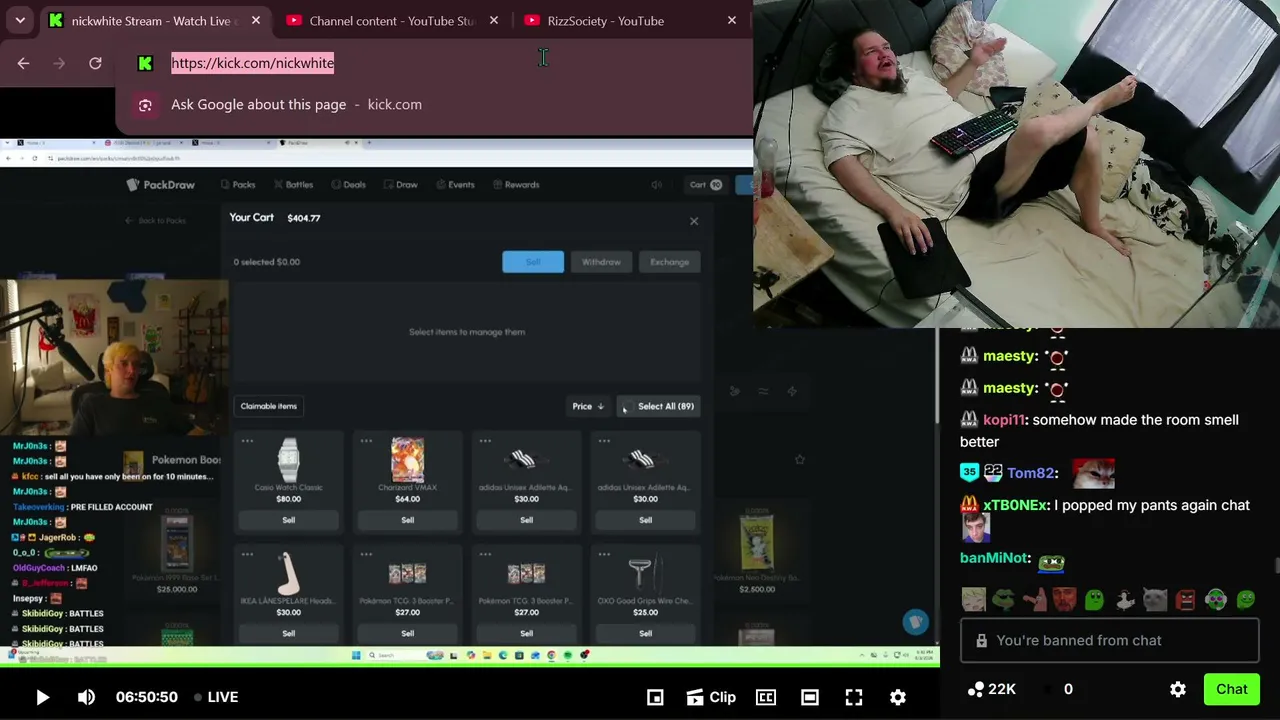
Task: Open the 22K channel points balance
Action: click(x=992, y=689)
